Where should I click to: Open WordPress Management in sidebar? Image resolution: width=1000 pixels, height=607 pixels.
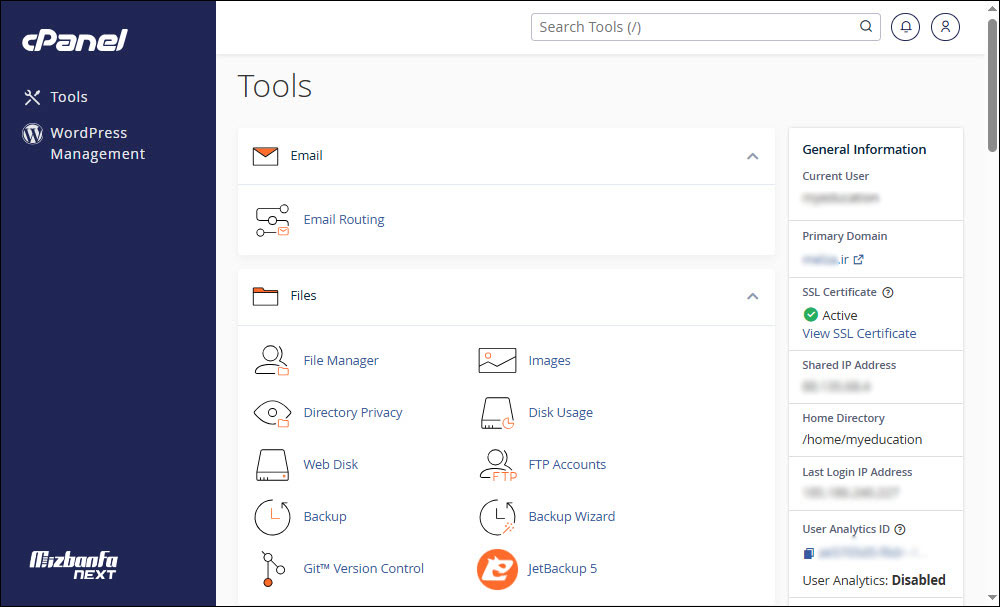point(97,143)
